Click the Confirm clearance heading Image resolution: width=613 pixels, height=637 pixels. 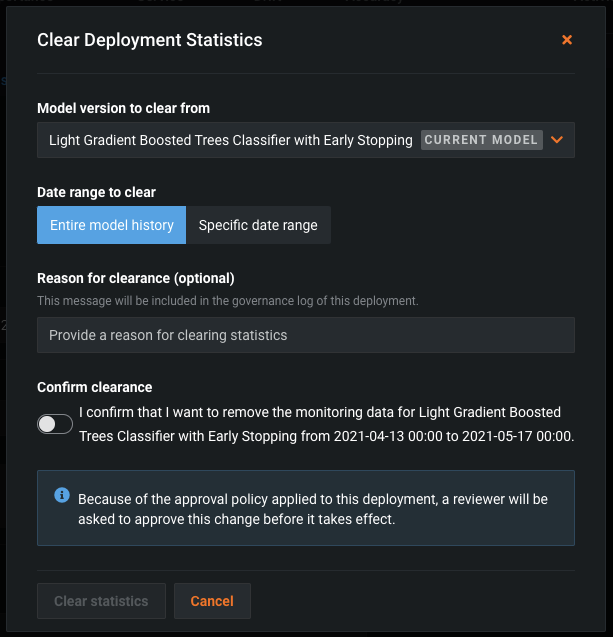click(95, 387)
